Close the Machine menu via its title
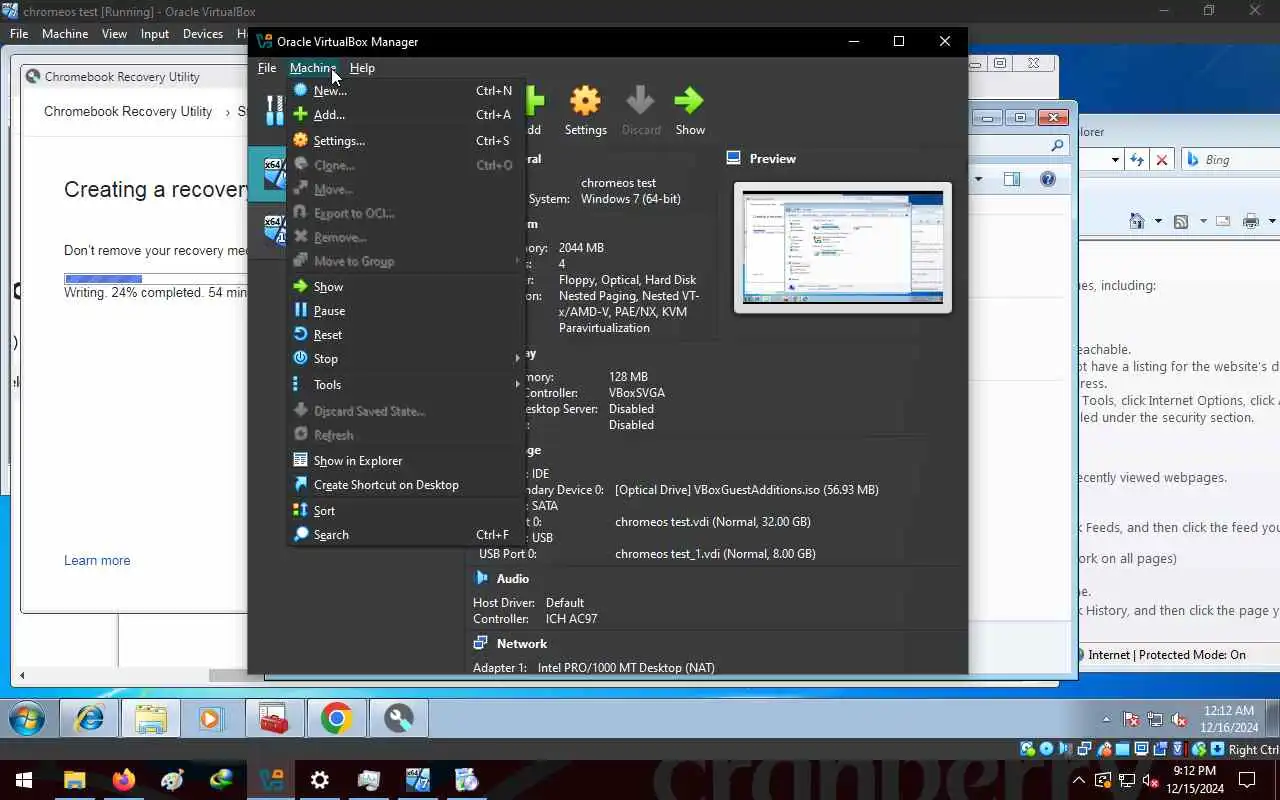This screenshot has height=800, width=1280. (313, 68)
